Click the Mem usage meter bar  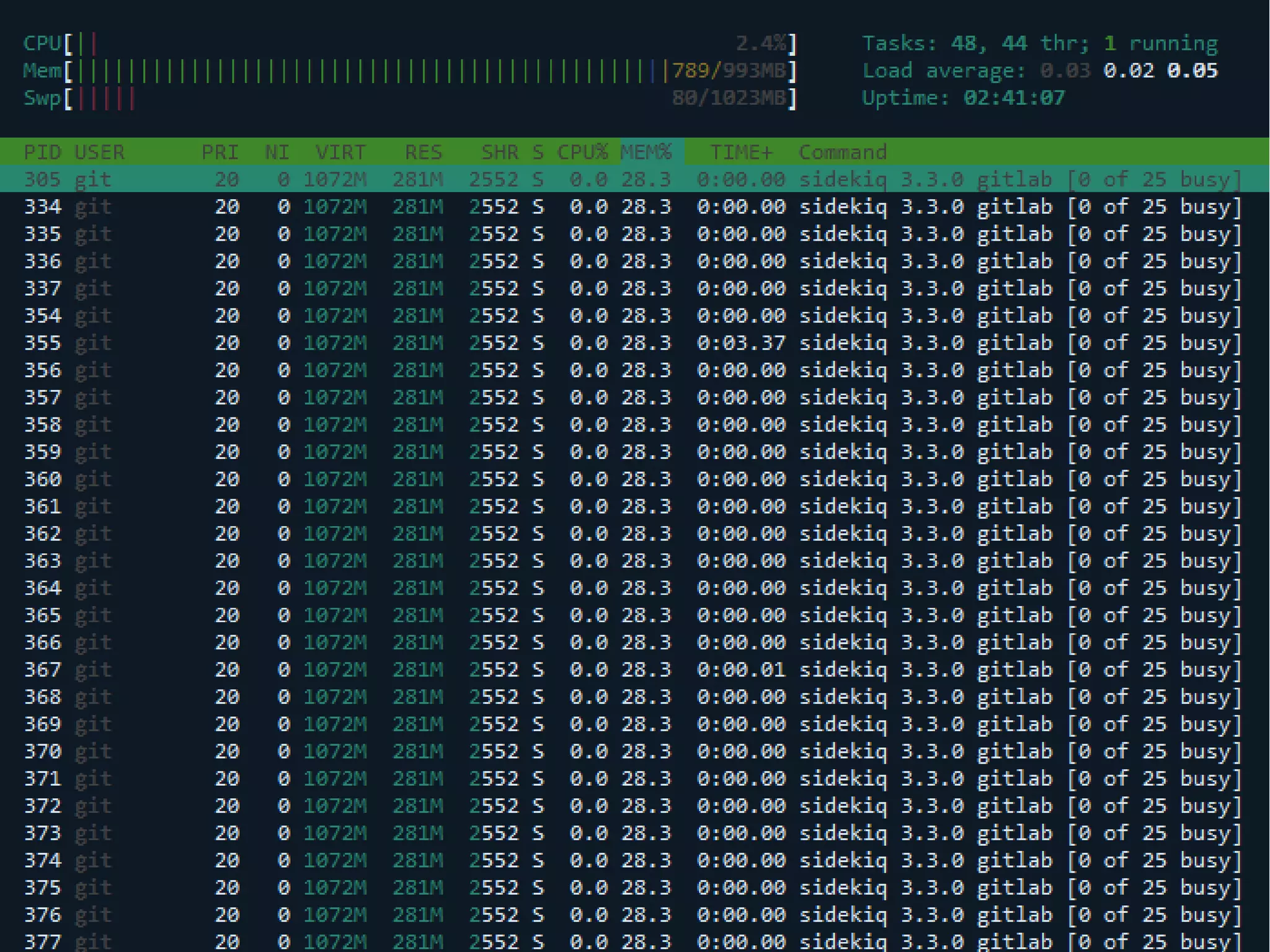410,71
